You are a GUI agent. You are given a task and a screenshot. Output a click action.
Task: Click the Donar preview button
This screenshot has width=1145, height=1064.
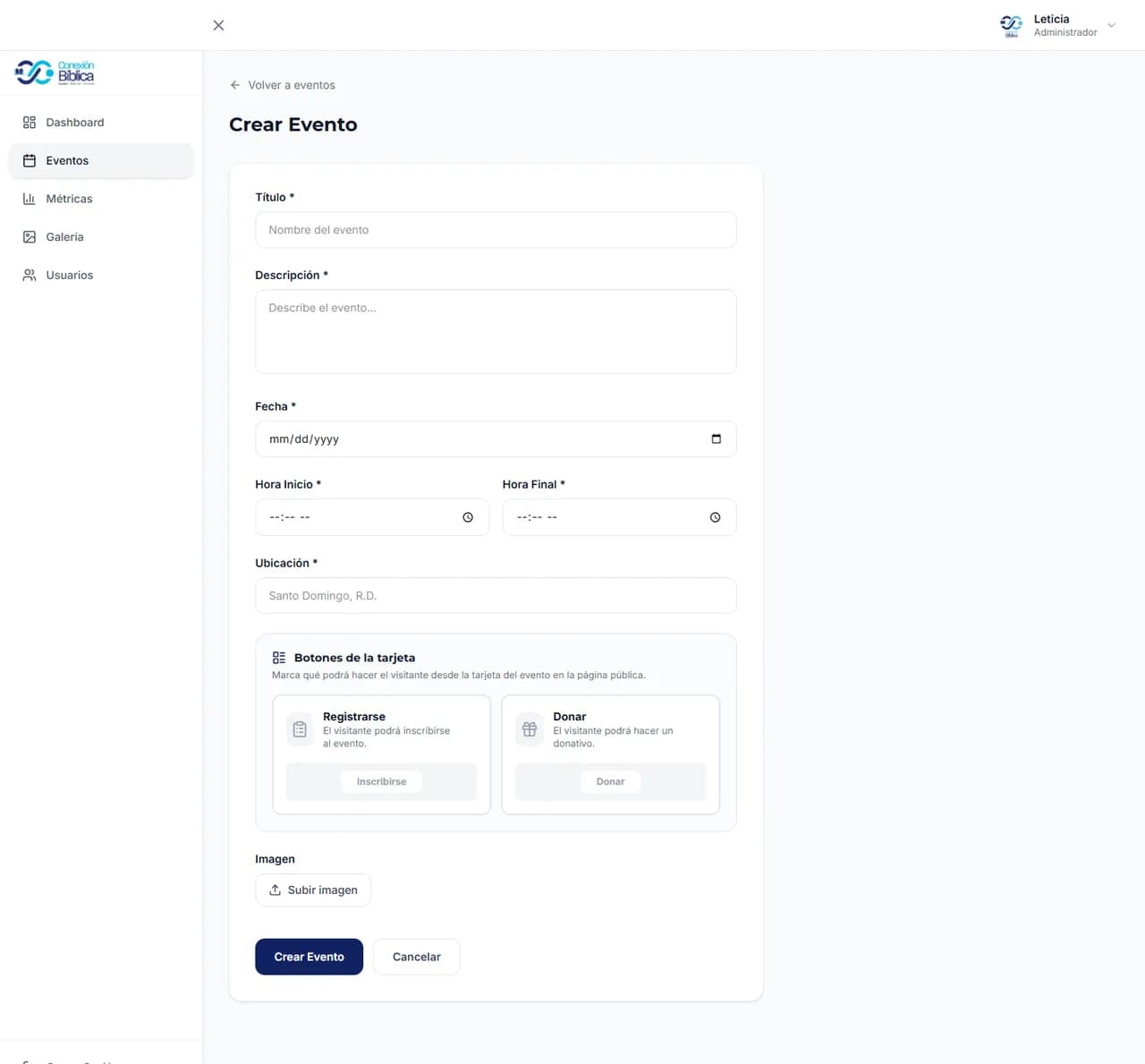tap(611, 781)
